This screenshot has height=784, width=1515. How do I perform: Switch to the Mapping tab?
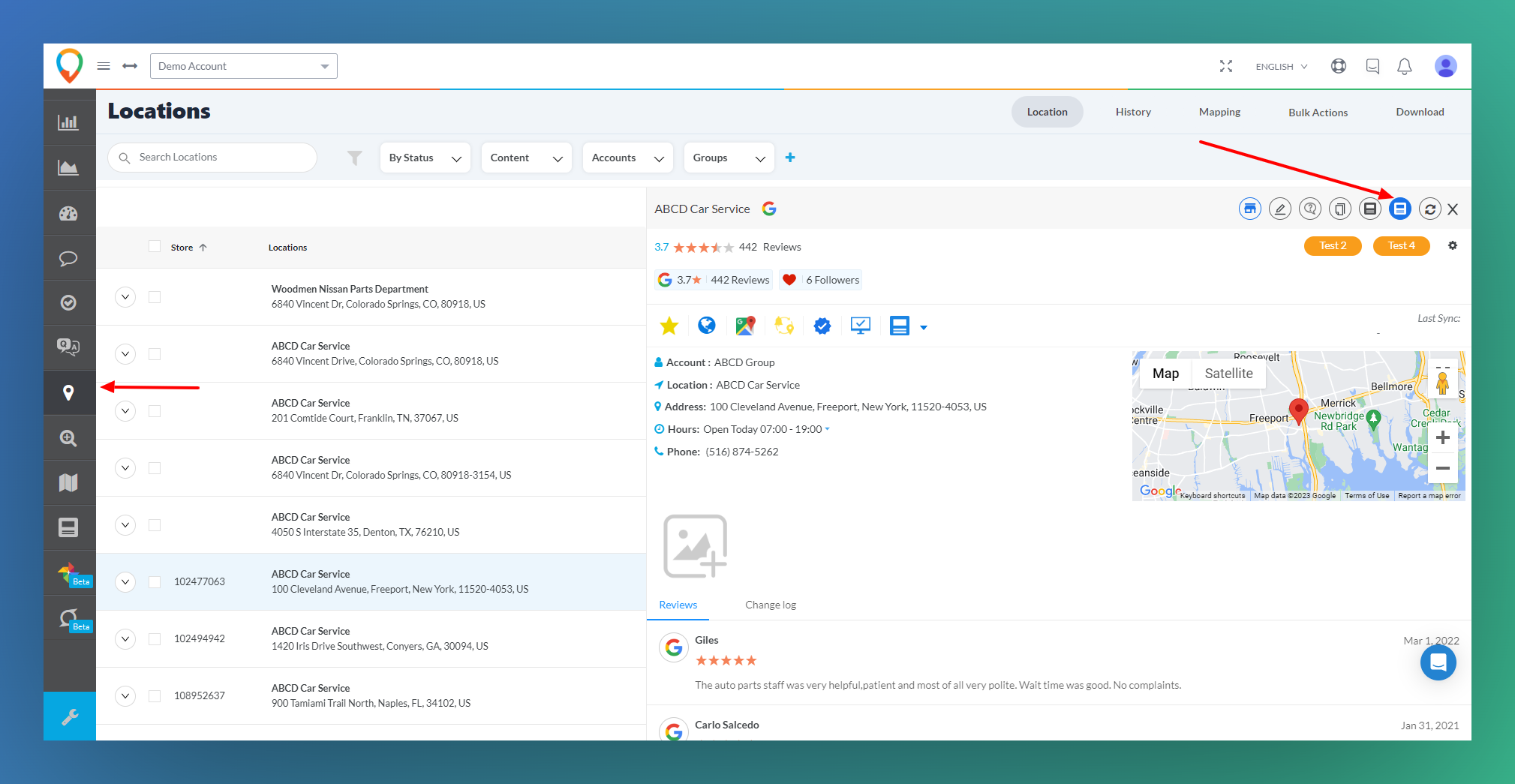tap(1219, 112)
